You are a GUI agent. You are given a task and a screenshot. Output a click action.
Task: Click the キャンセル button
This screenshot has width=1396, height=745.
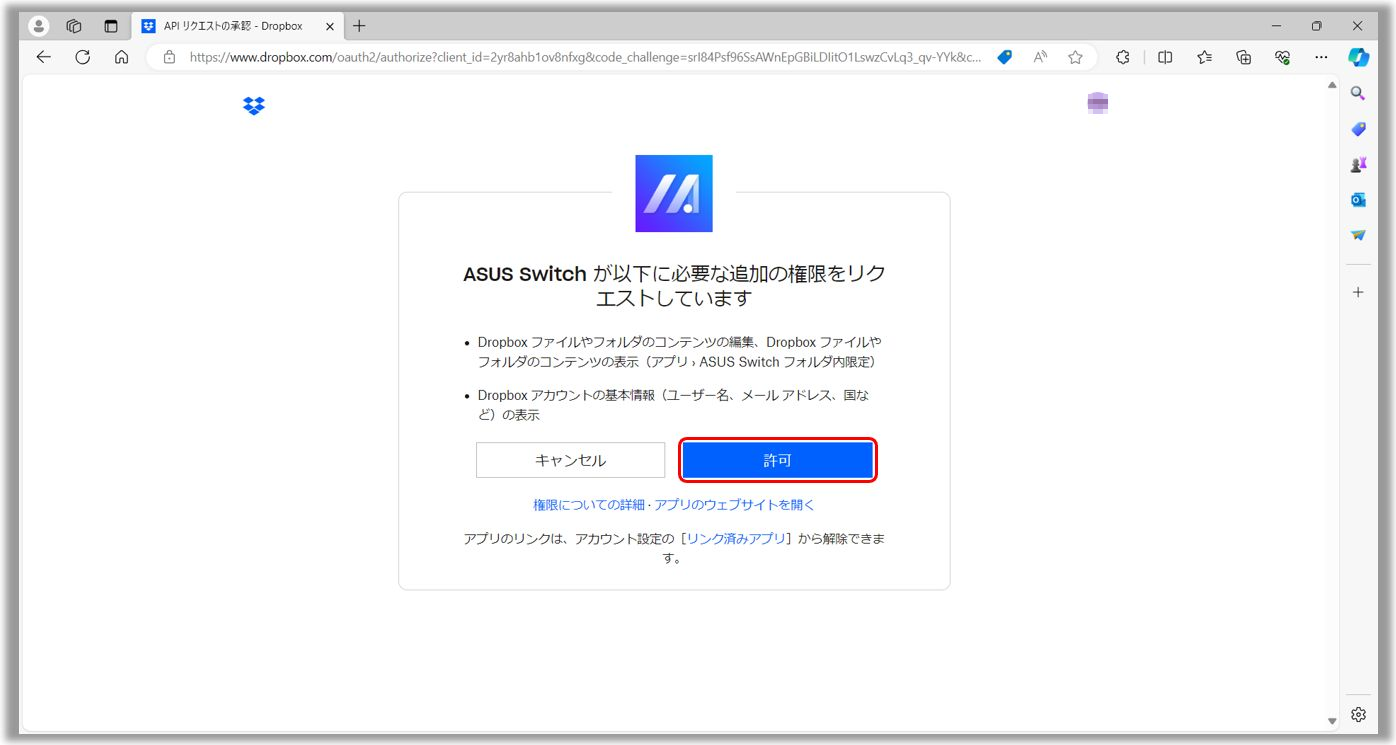click(570, 460)
